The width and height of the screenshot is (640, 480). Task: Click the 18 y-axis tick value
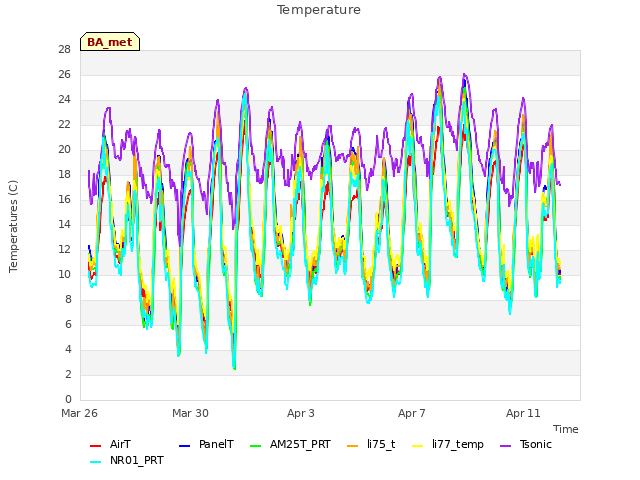65,175
